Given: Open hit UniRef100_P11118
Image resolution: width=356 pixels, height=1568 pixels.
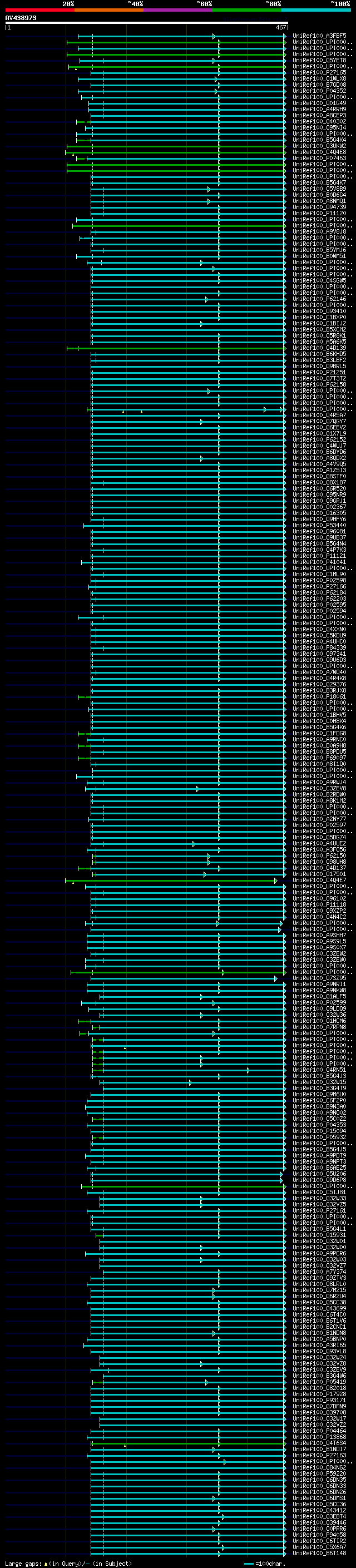Looking at the screenshot, I should point(319,905).
